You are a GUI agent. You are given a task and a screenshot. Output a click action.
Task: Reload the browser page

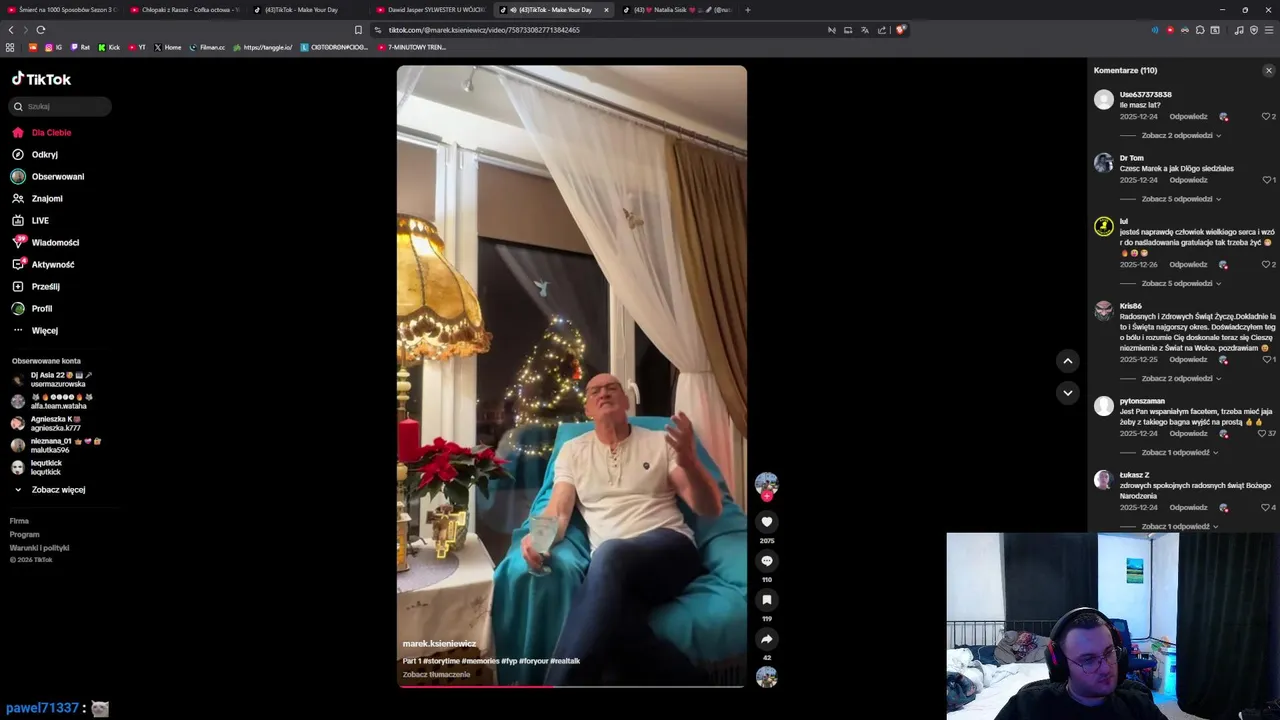click(41, 30)
